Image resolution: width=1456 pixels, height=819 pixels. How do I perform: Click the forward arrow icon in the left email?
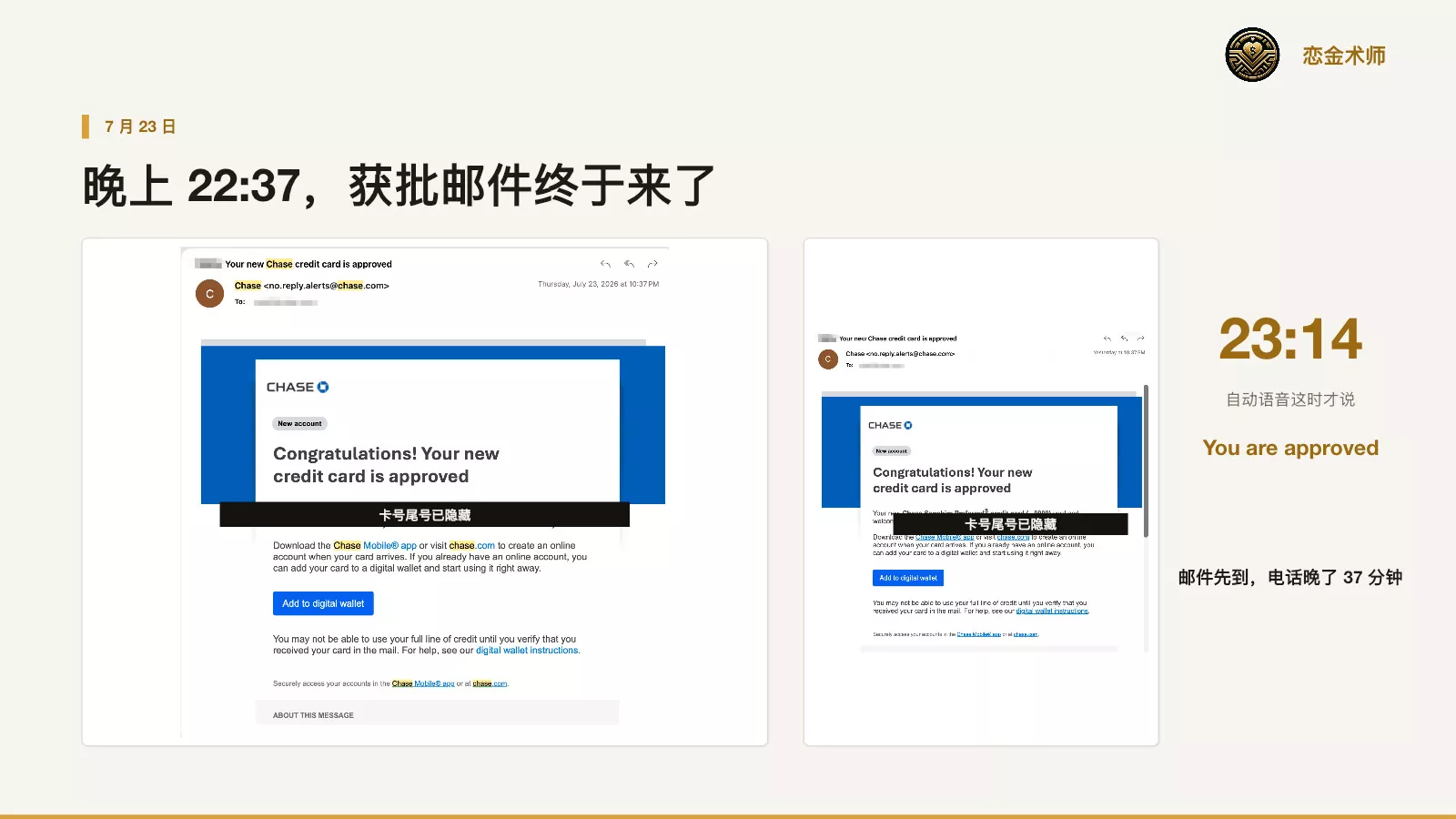click(652, 264)
